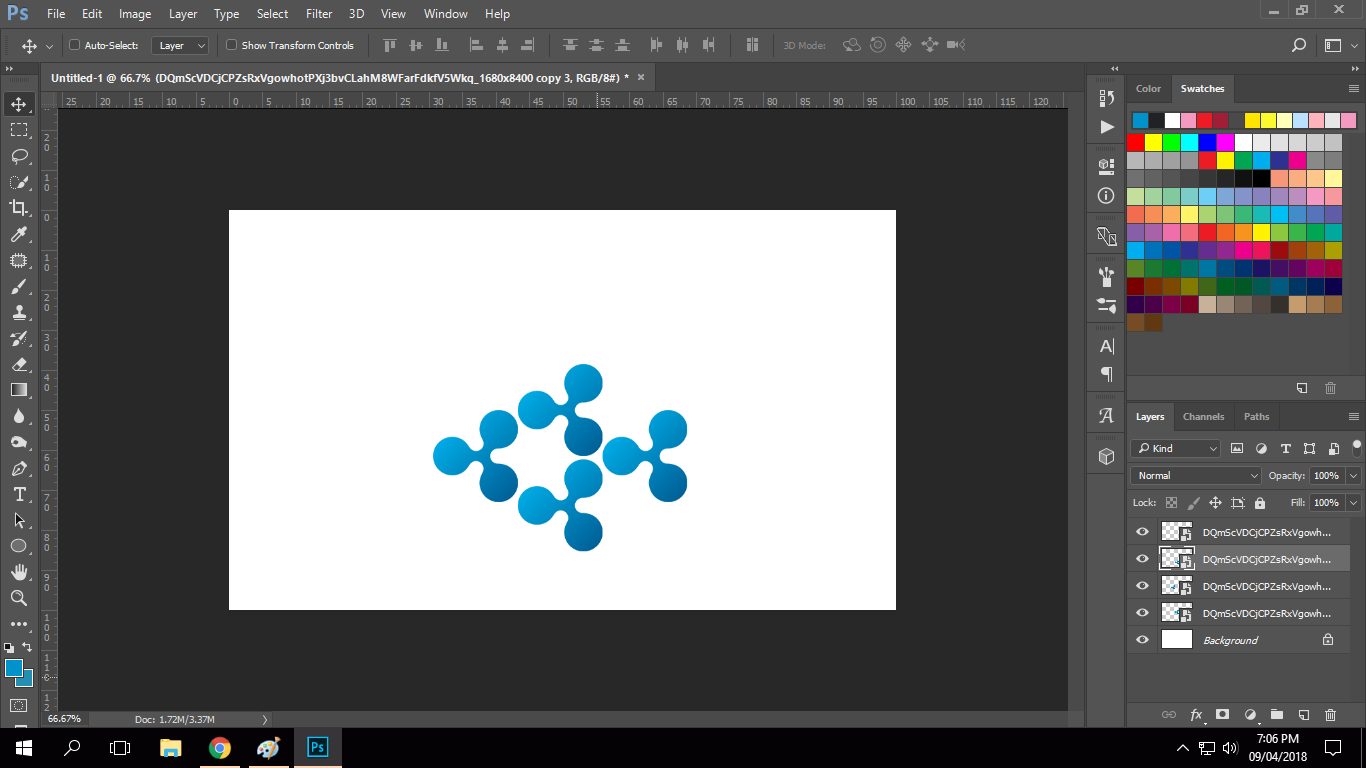
Task: Select the Horizontal Type tool
Action: point(19,494)
